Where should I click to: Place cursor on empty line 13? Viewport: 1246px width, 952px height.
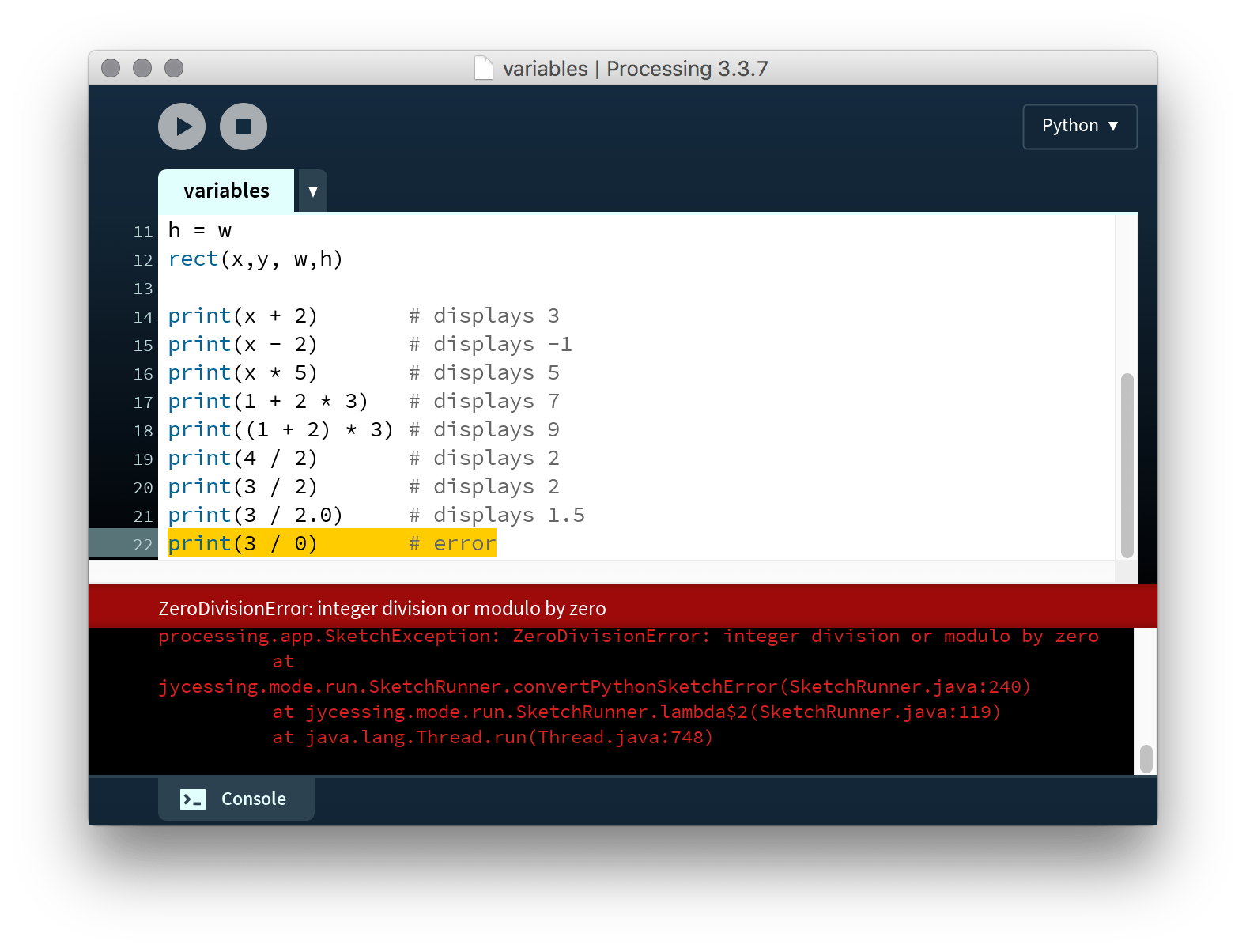[x=395, y=289]
